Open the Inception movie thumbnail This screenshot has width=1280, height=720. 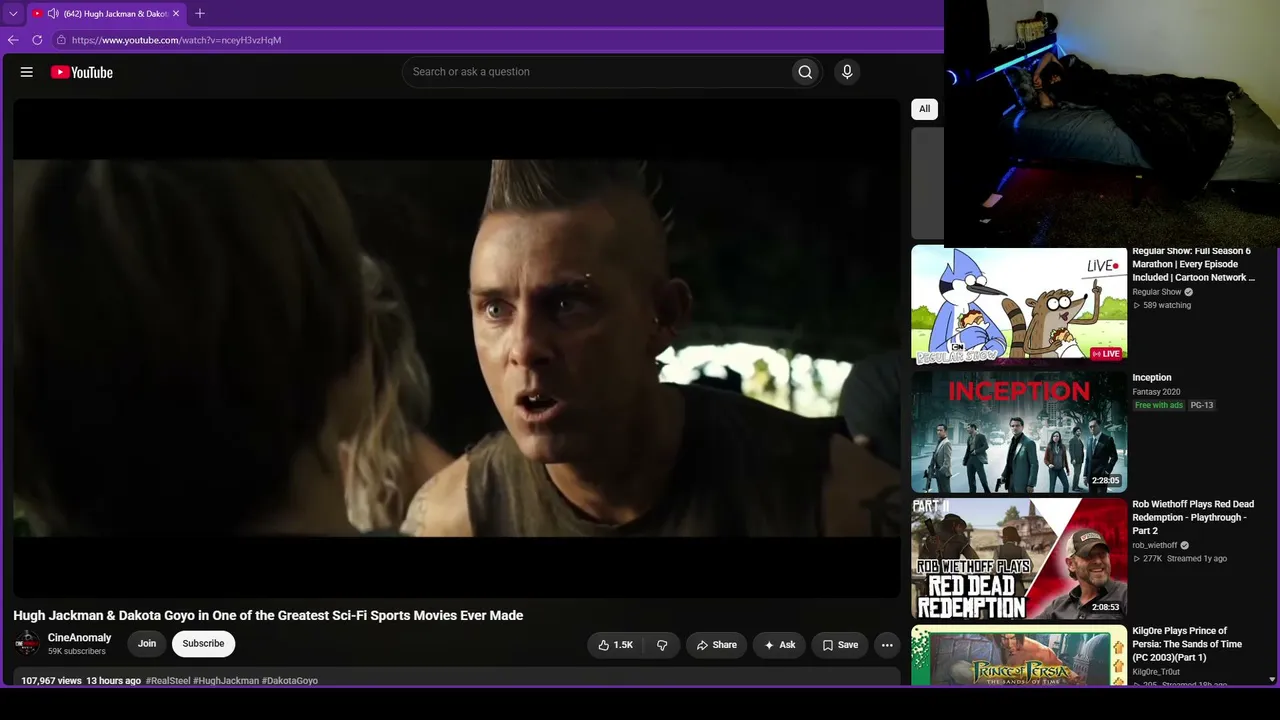click(1019, 432)
